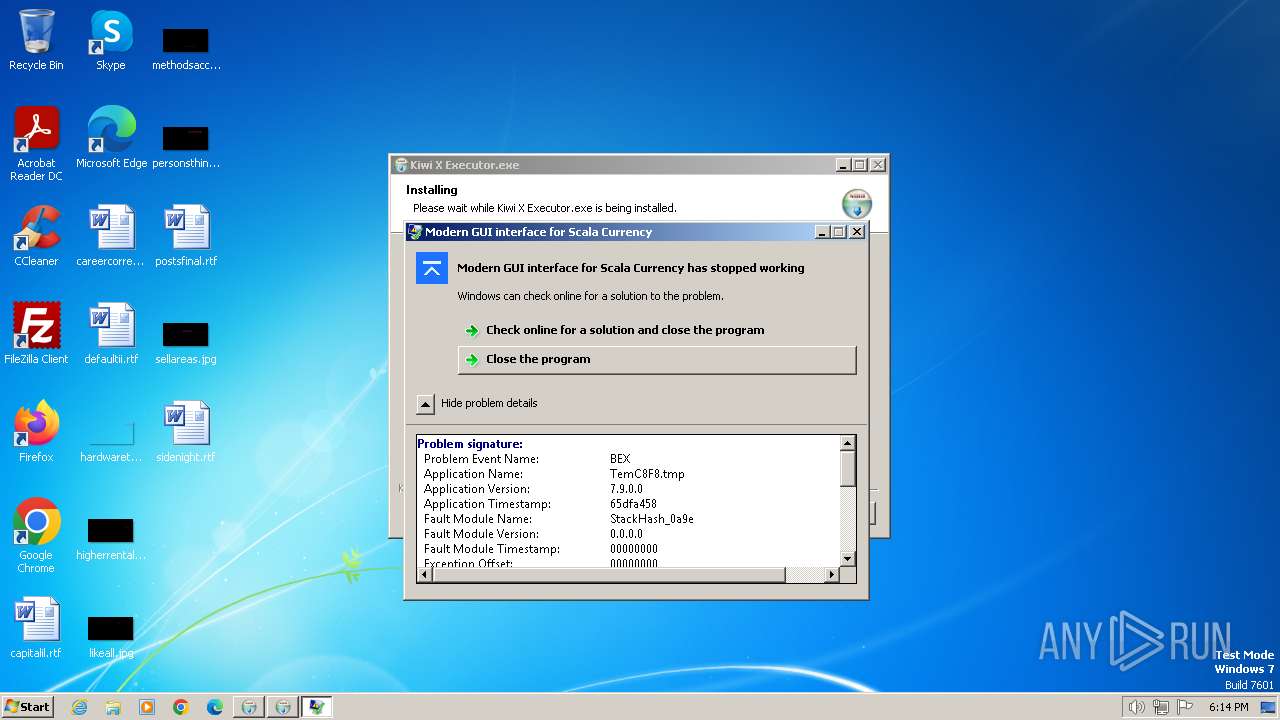Launch the Microsoft Edge desktop shortcut
The width and height of the screenshot is (1280, 720).
pos(111,138)
